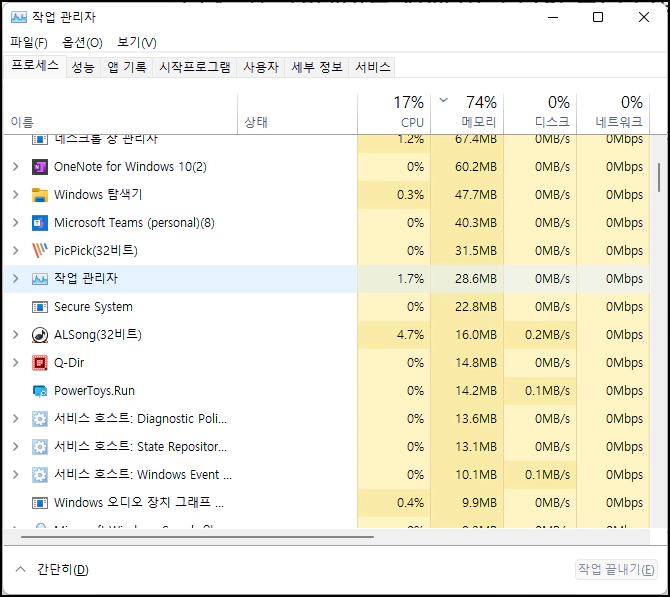Switch to the 프로세스 tab
The width and height of the screenshot is (670, 597).
click(35, 66)
